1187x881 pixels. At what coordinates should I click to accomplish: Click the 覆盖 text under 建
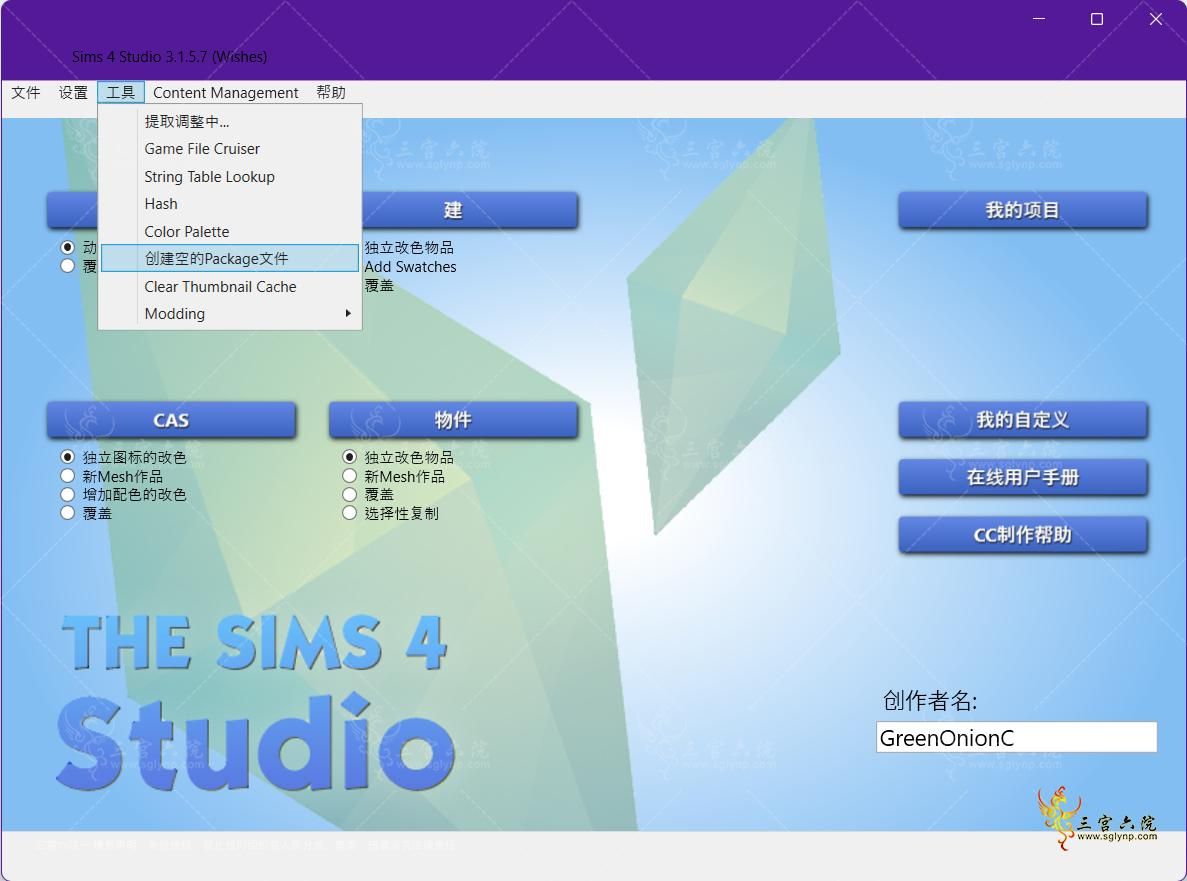(379, 285)
